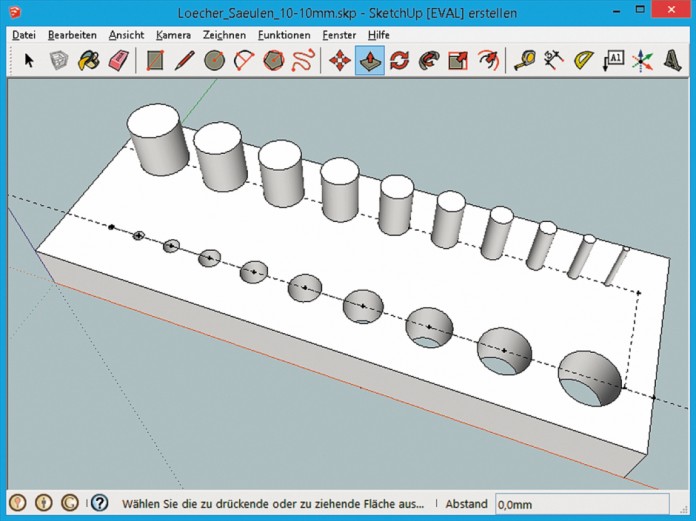696x521 pixels.
Task: Open the Fenster menu
Action: 339,35
